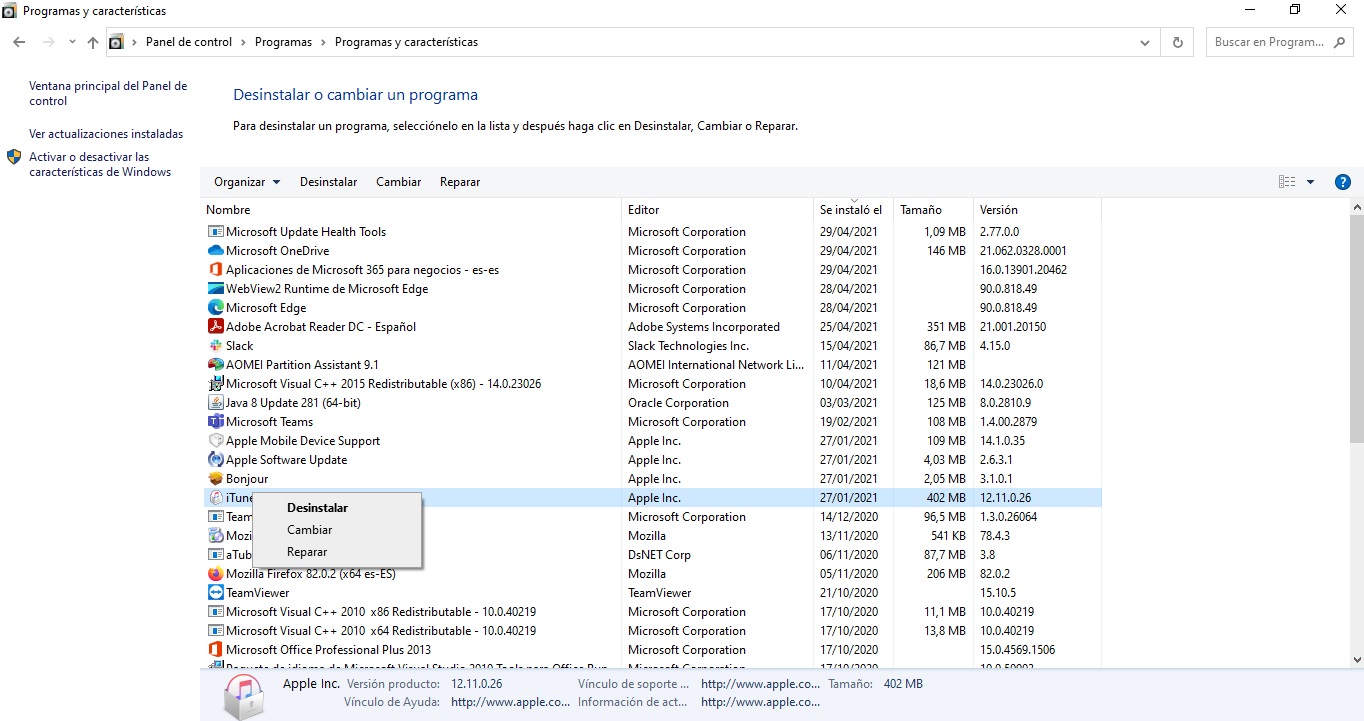1364x721 pixels.
Task: Click the Microsoft Teams icon
Action: (215, 422)
